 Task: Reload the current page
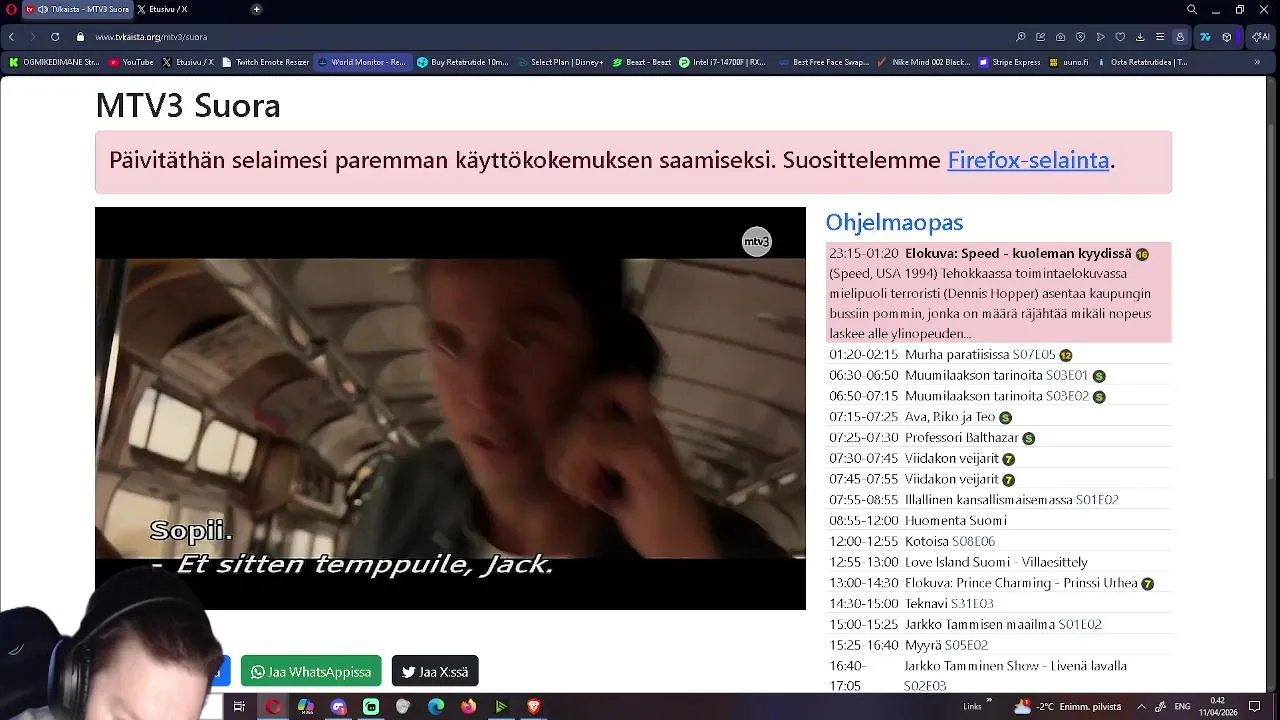[55, 37]
